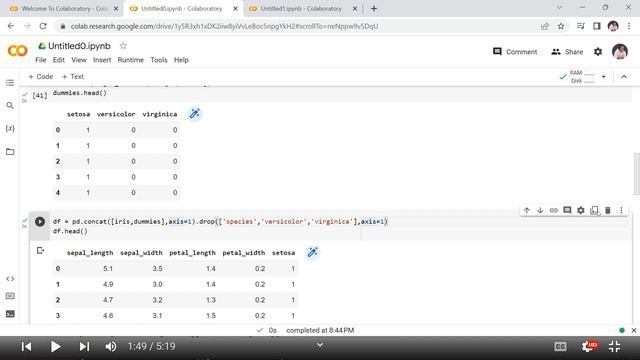Switch to the Untitled1.ipynb browser tab
This screenshot has width=640, height=360.
[x=301, y=9]
